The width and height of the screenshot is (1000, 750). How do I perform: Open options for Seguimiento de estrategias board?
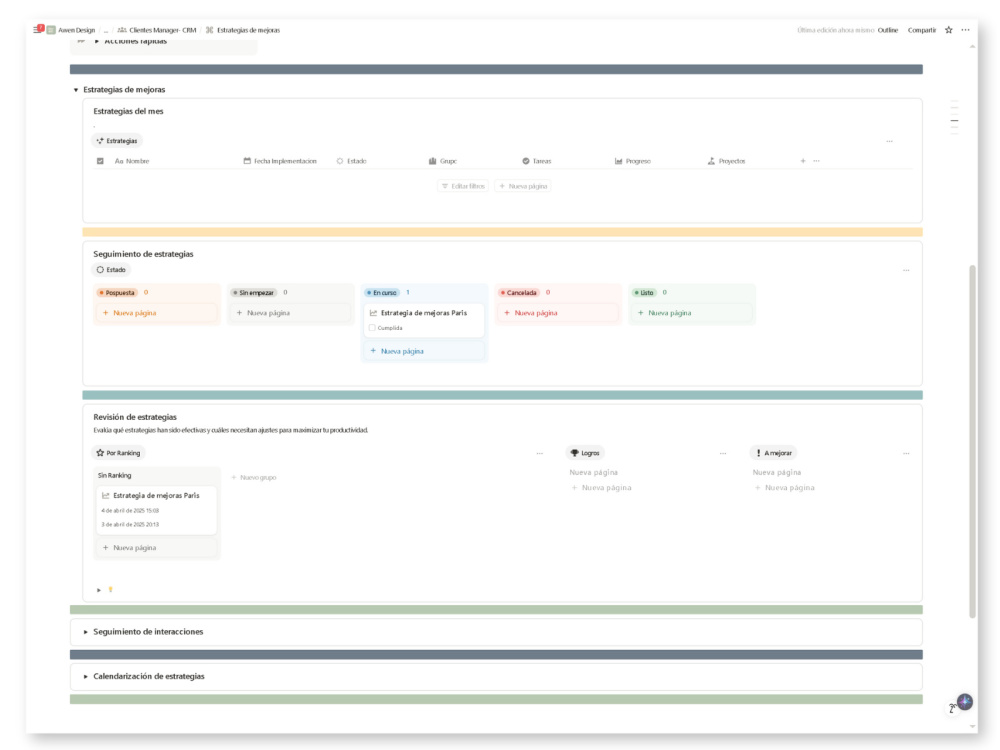click(x=906, y=270)
